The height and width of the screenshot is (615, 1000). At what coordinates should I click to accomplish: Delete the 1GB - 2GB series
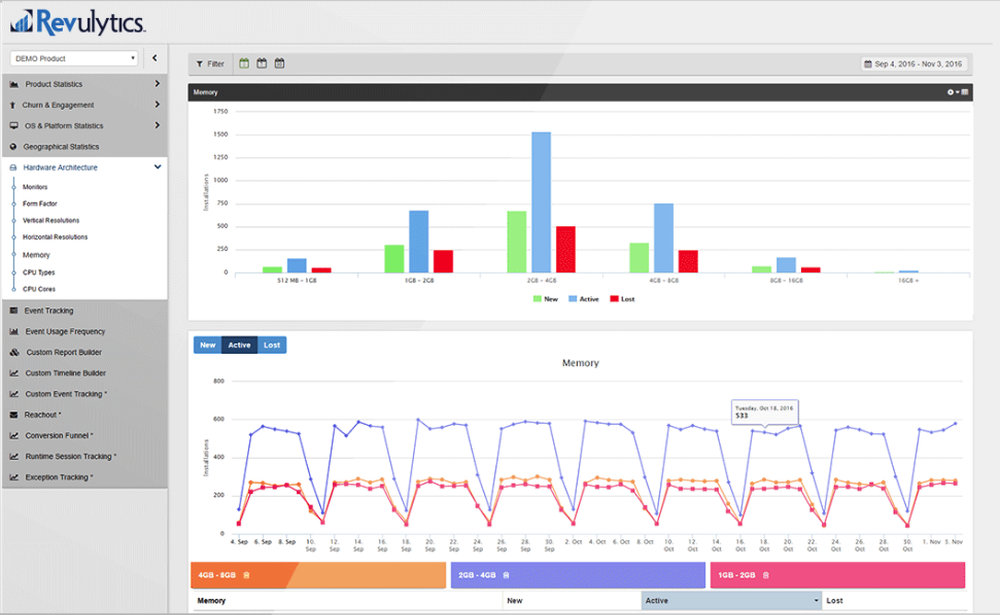(x=766, y=575)
